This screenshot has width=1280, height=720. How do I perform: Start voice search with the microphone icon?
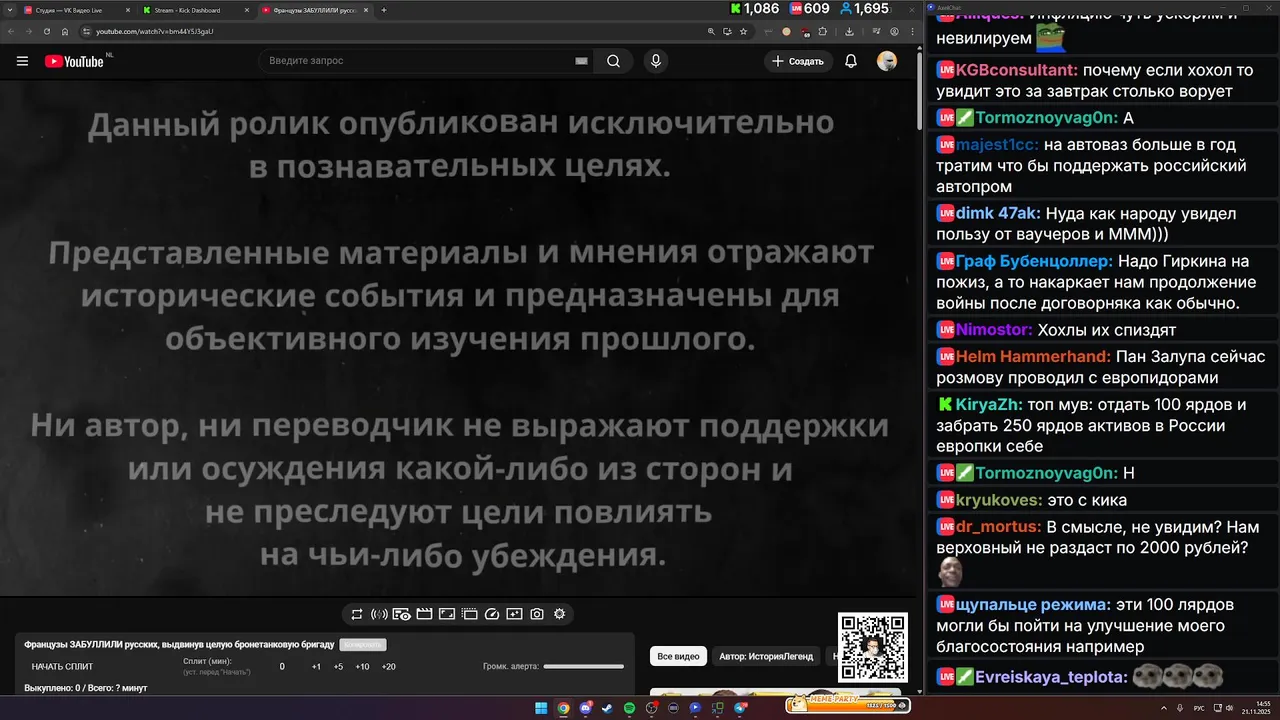coord(655,61)
